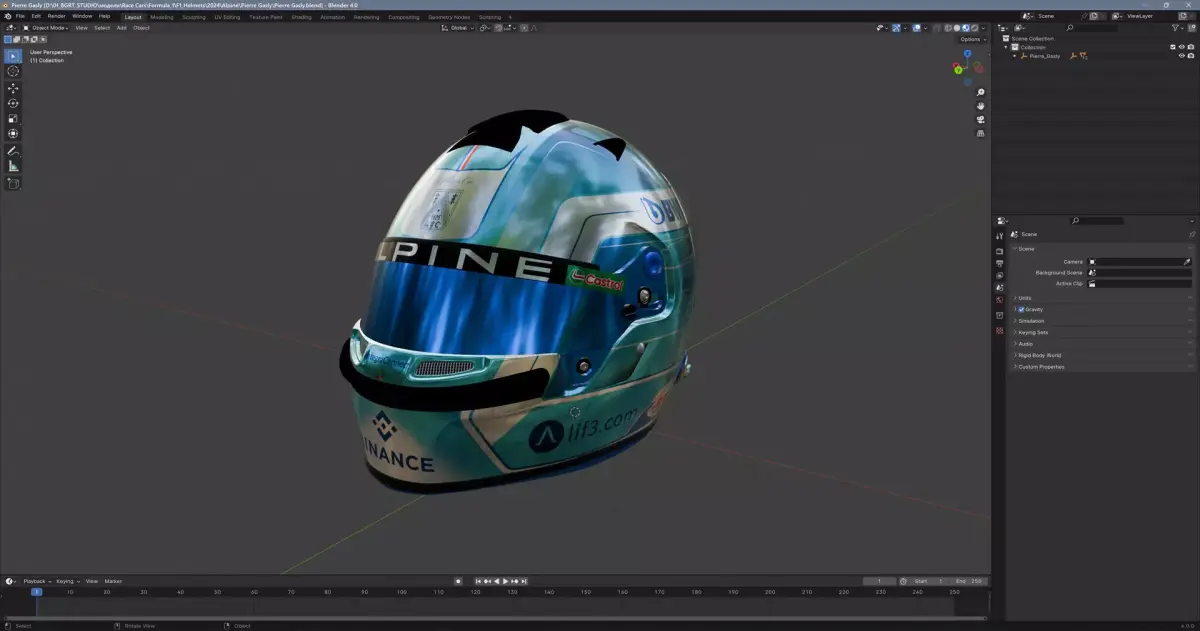
Task: Open the viewport Add menu
Action: click(x=121, y=28)
